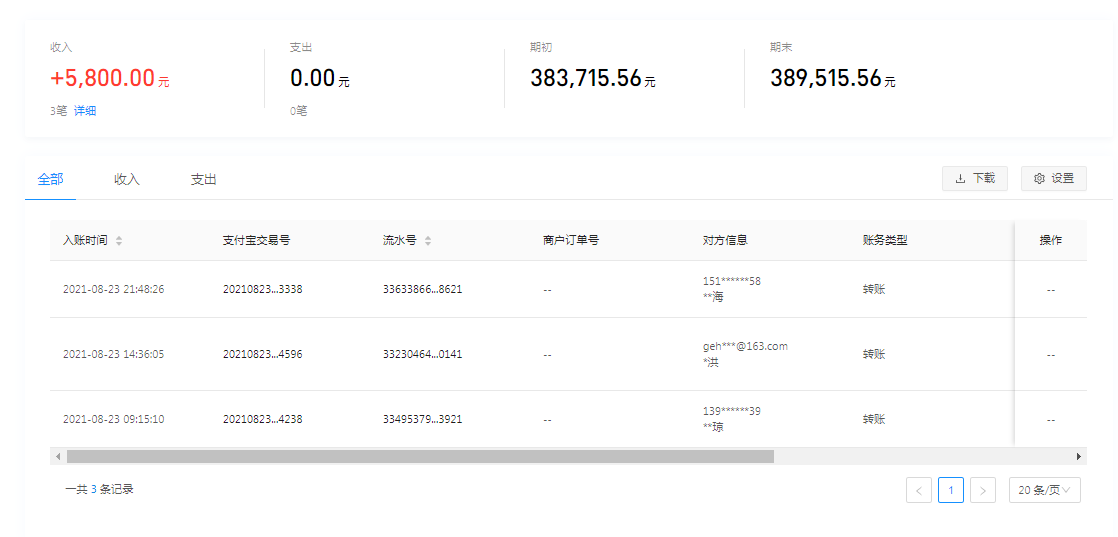The height and width of the screenshot is (537, 1118).
Task: Sort by 入账时间 using sort arrows
Action: [120, 241]
